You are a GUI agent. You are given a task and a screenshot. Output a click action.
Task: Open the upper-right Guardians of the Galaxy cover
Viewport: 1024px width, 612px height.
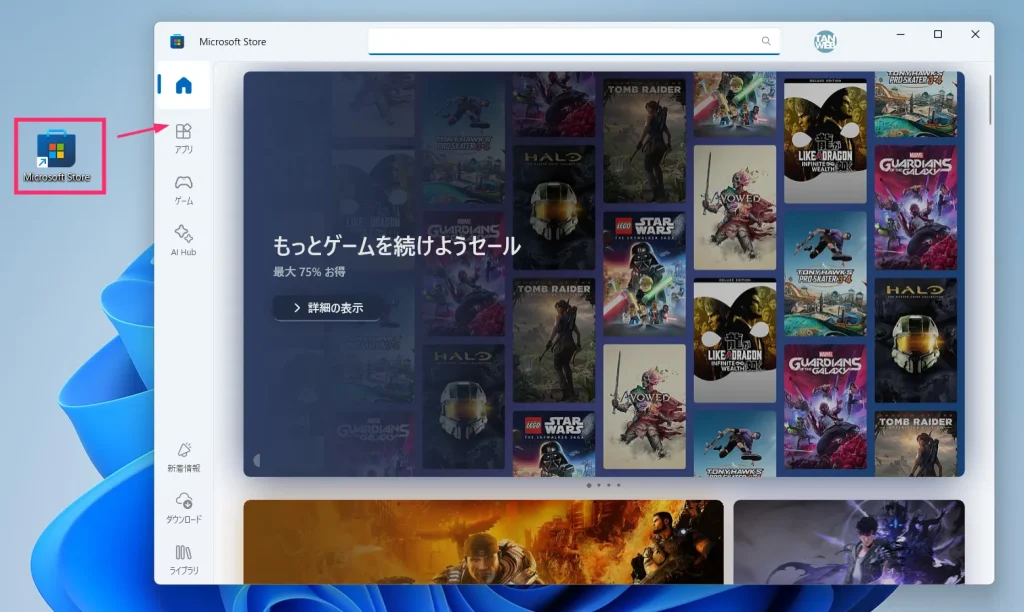click(x=916, y=207)
